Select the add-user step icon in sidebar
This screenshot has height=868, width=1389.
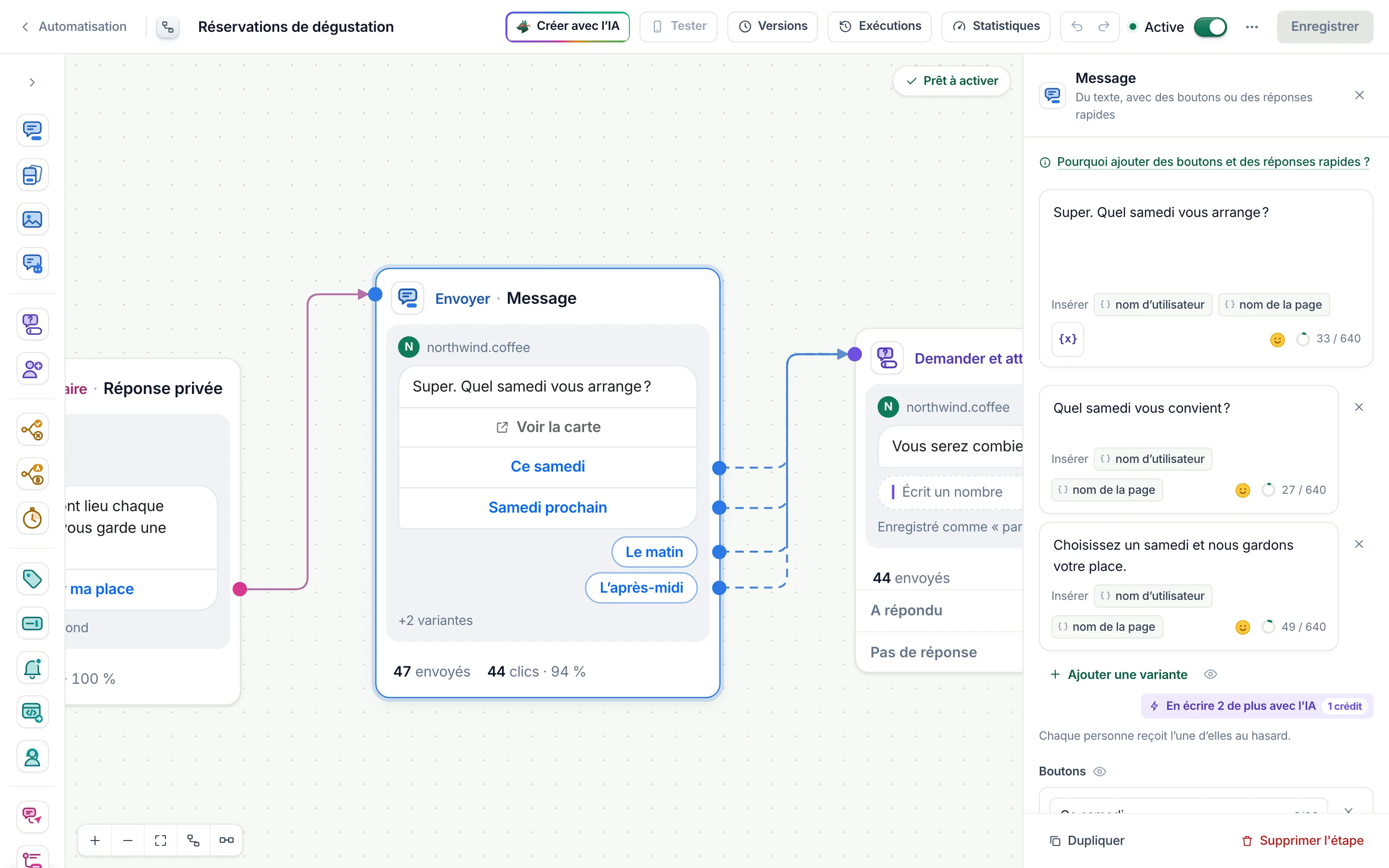(32, 368)
